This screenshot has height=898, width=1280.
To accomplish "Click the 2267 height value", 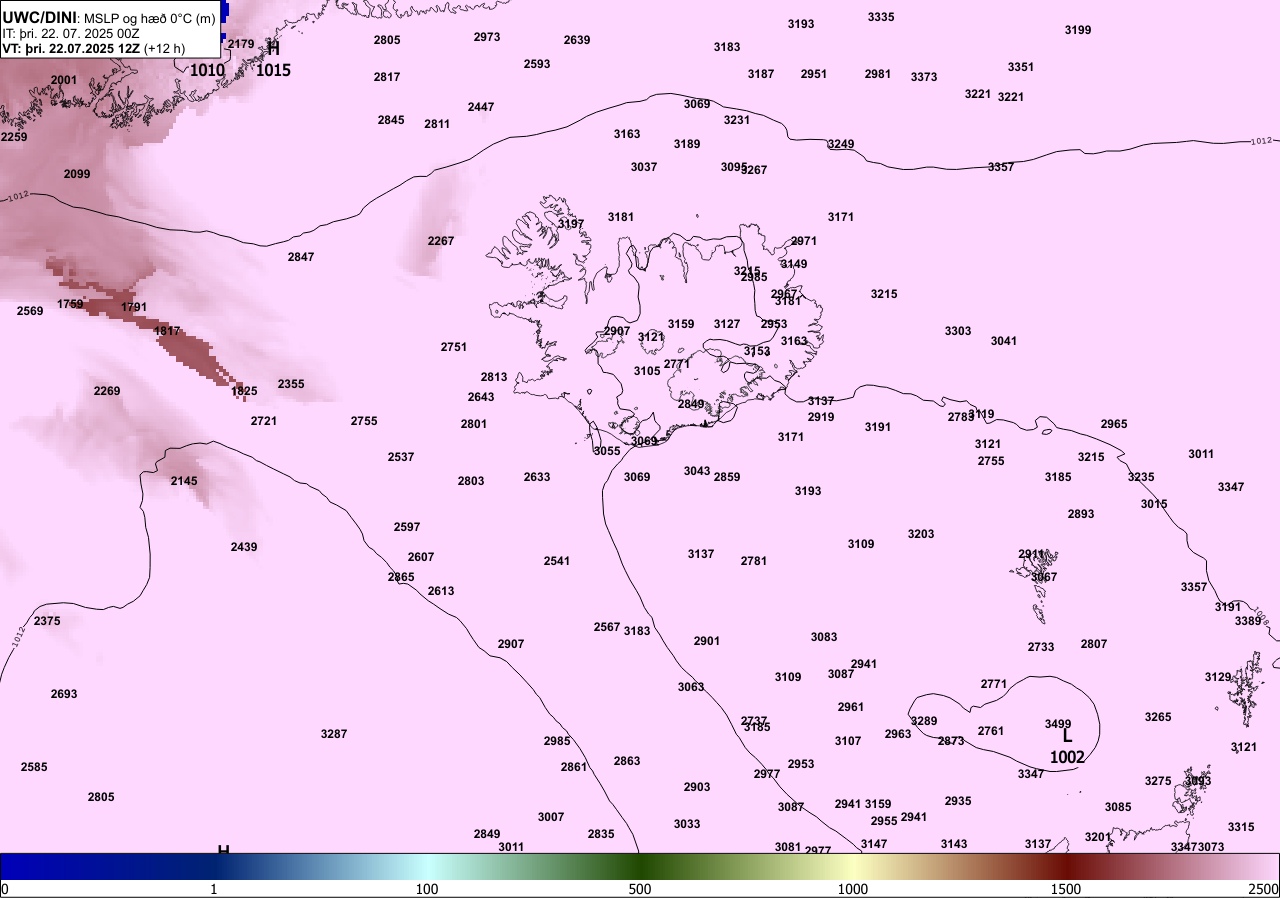I will pos(441,241).
